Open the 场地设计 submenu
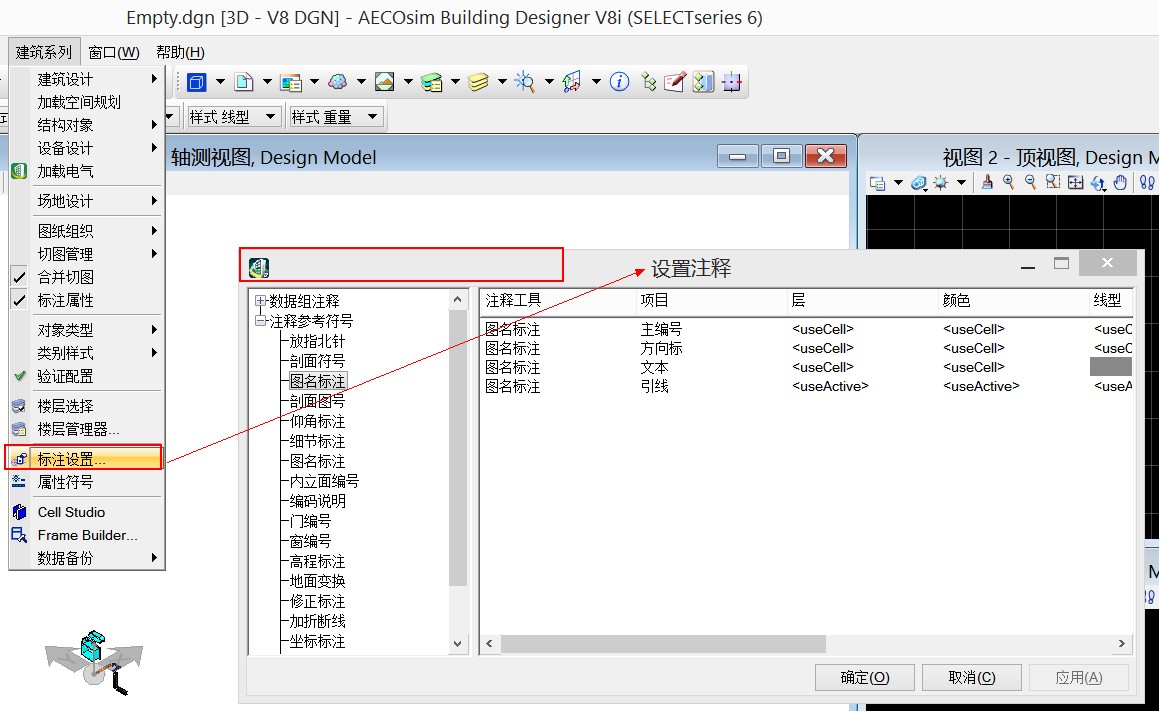The image size is (1159, 711). coord(84,201)
